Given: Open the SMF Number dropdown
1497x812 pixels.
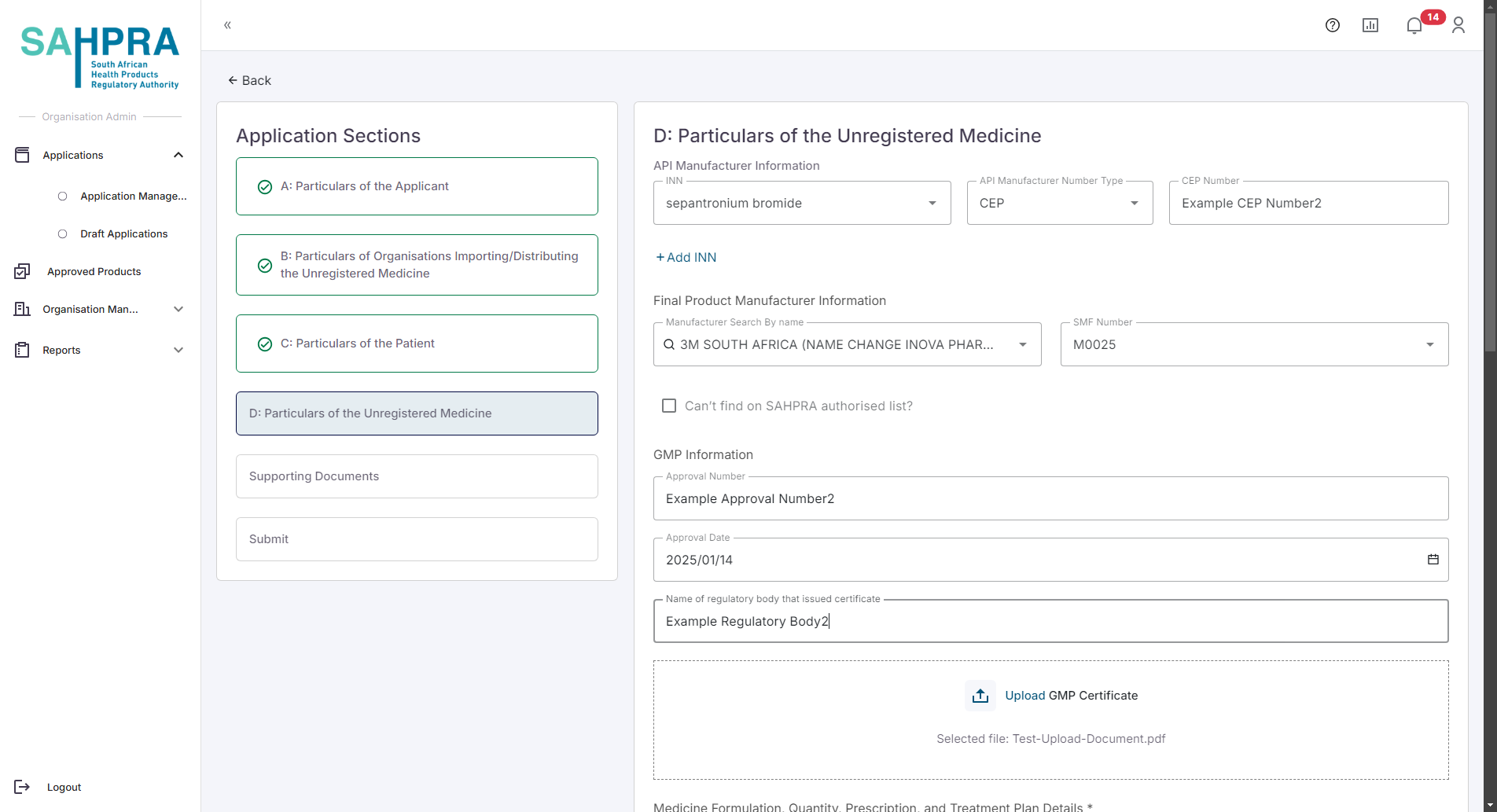Looking at the screenshot, I should click(1429, 344).
